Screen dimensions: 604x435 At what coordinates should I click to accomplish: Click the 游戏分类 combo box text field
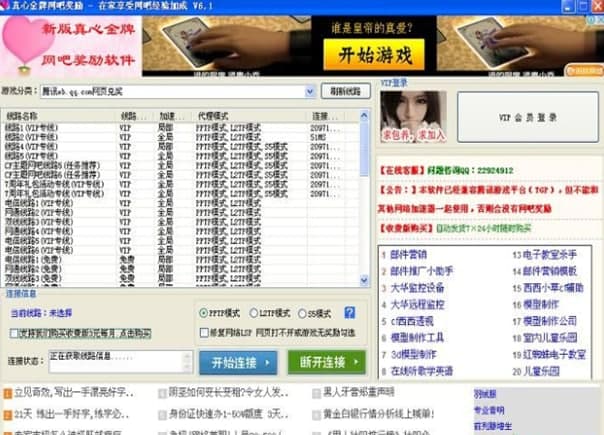tap(173, 92)
